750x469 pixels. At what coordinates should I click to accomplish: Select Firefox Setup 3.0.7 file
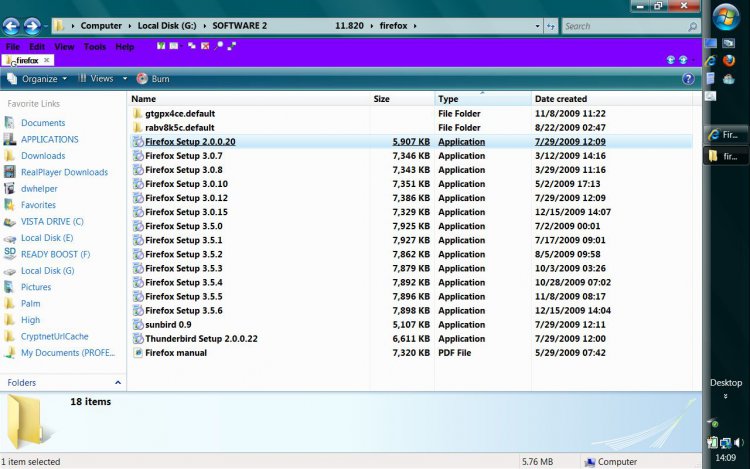[184, 156]
